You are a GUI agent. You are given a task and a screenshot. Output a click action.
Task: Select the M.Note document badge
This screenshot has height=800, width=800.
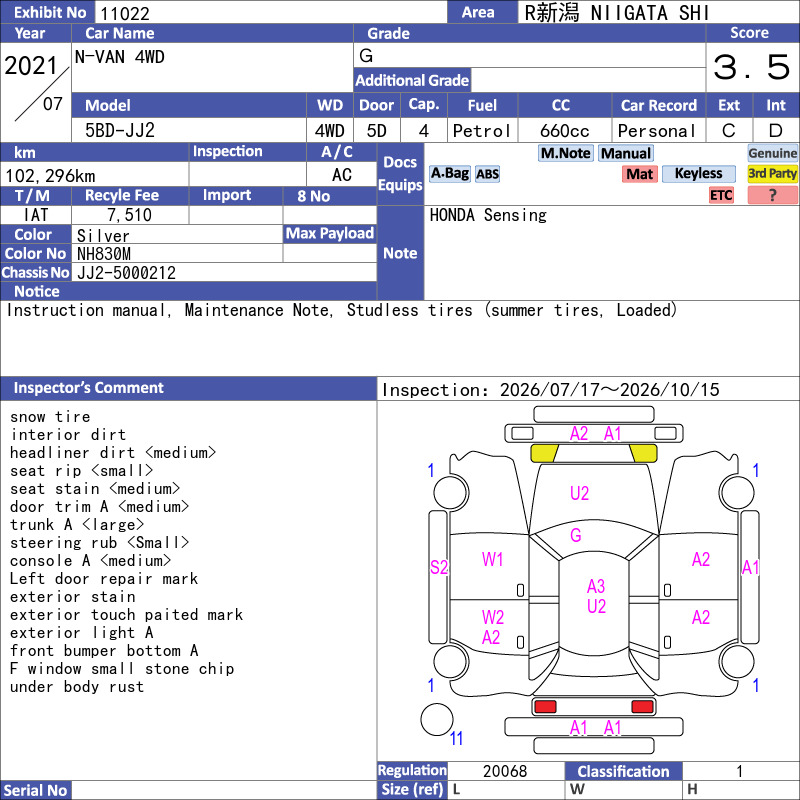click(566, 153)
